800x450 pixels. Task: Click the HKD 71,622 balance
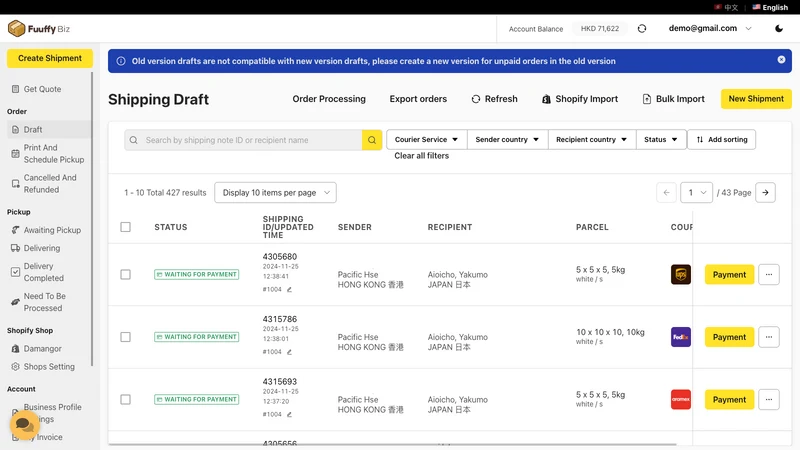tap(600, 29)
